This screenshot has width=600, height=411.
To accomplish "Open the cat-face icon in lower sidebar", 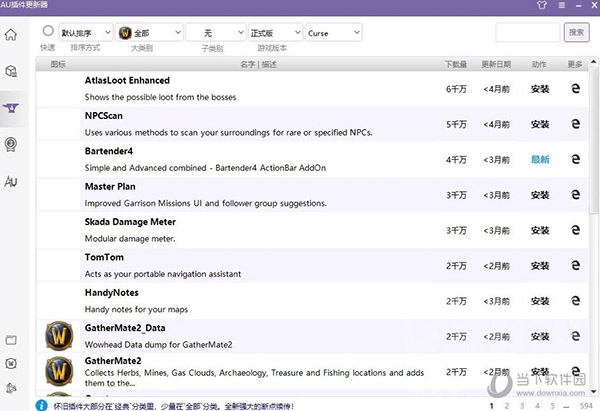I will (x=11, y=363).
